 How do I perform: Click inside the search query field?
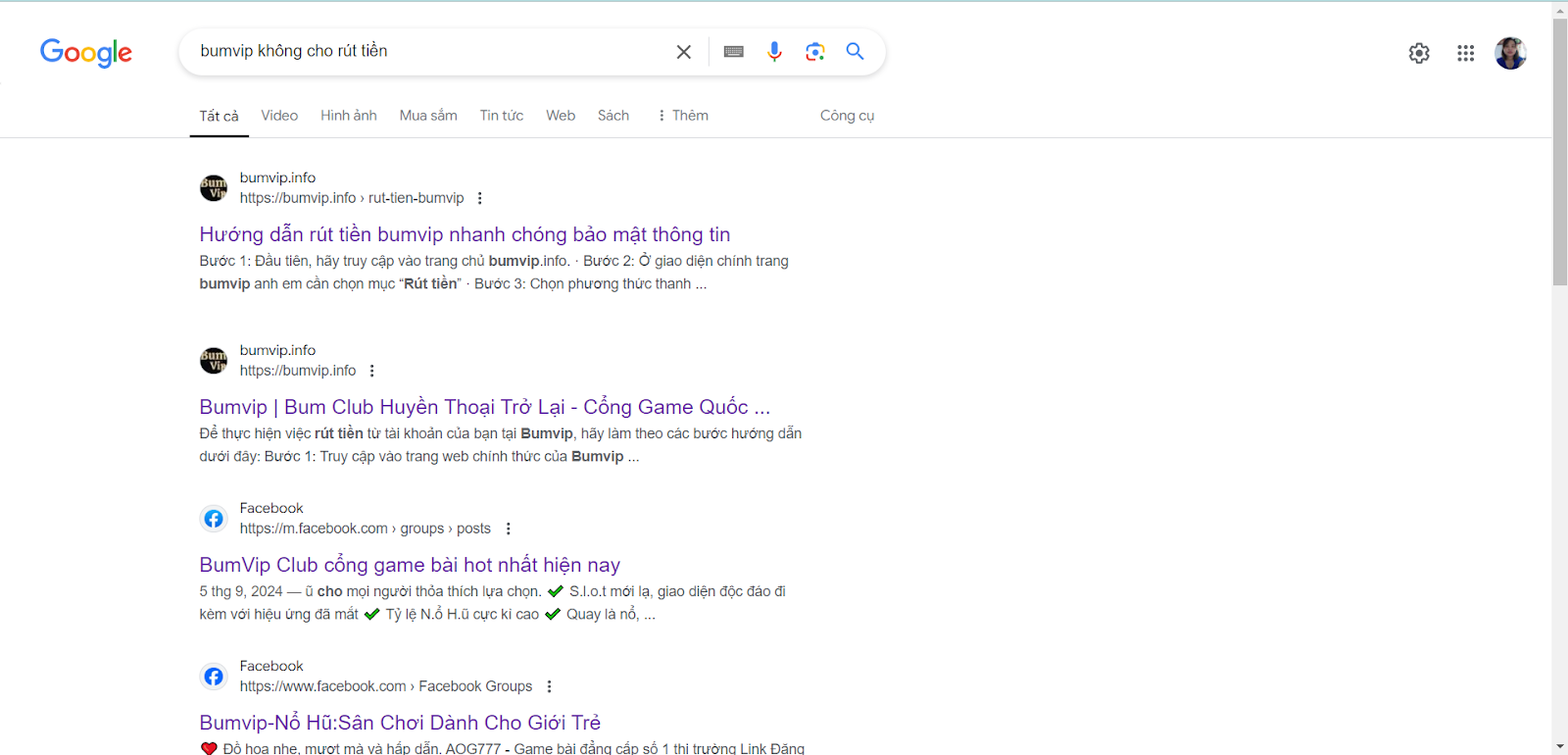pyautogui.click(x=431, y=51)
